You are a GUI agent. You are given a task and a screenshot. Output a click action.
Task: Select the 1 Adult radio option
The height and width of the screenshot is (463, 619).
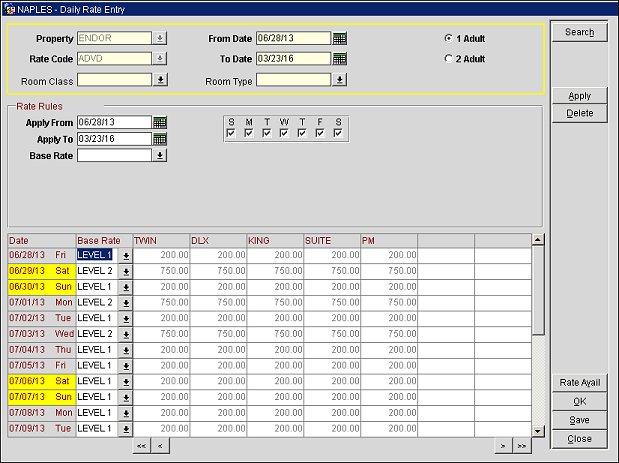[448, 38]
